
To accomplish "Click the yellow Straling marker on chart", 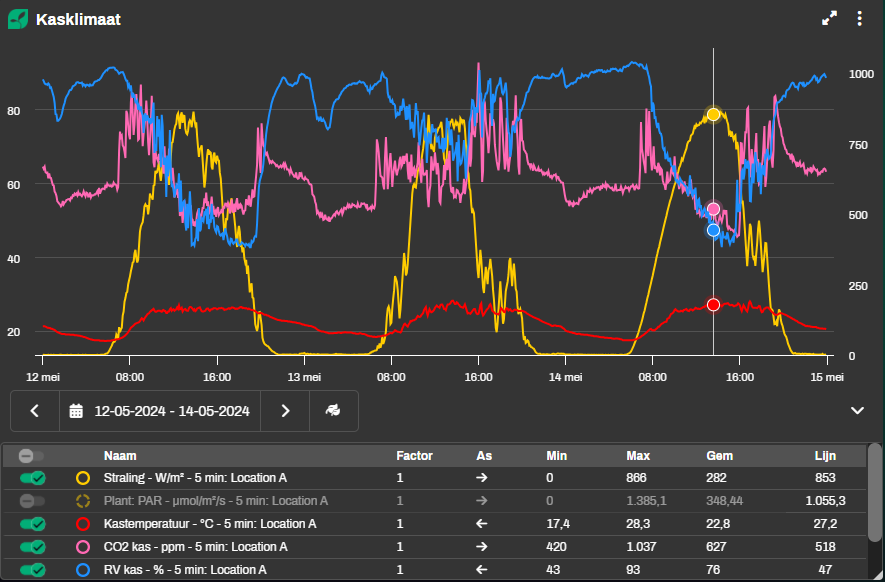I will [713, 114].
